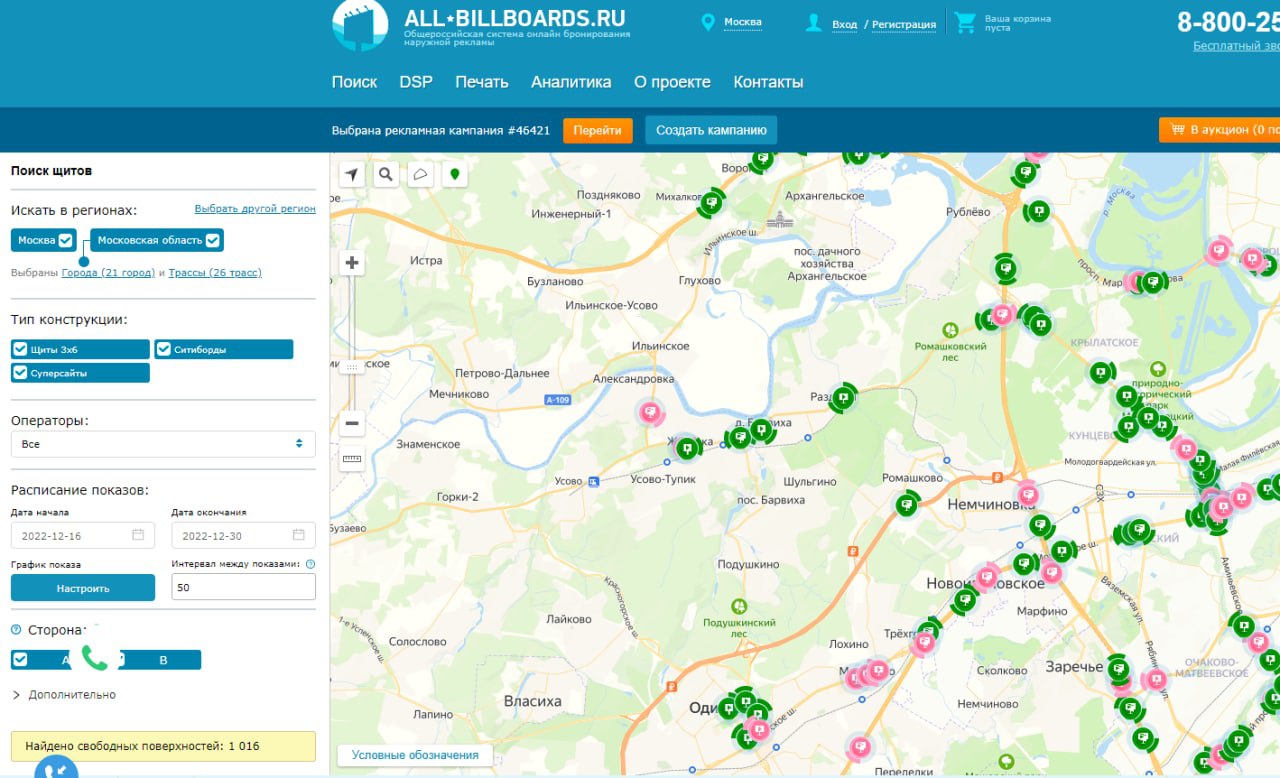Open the map search magnifier tool
Screen dimensions: 1280x778
tap(386, 174)
